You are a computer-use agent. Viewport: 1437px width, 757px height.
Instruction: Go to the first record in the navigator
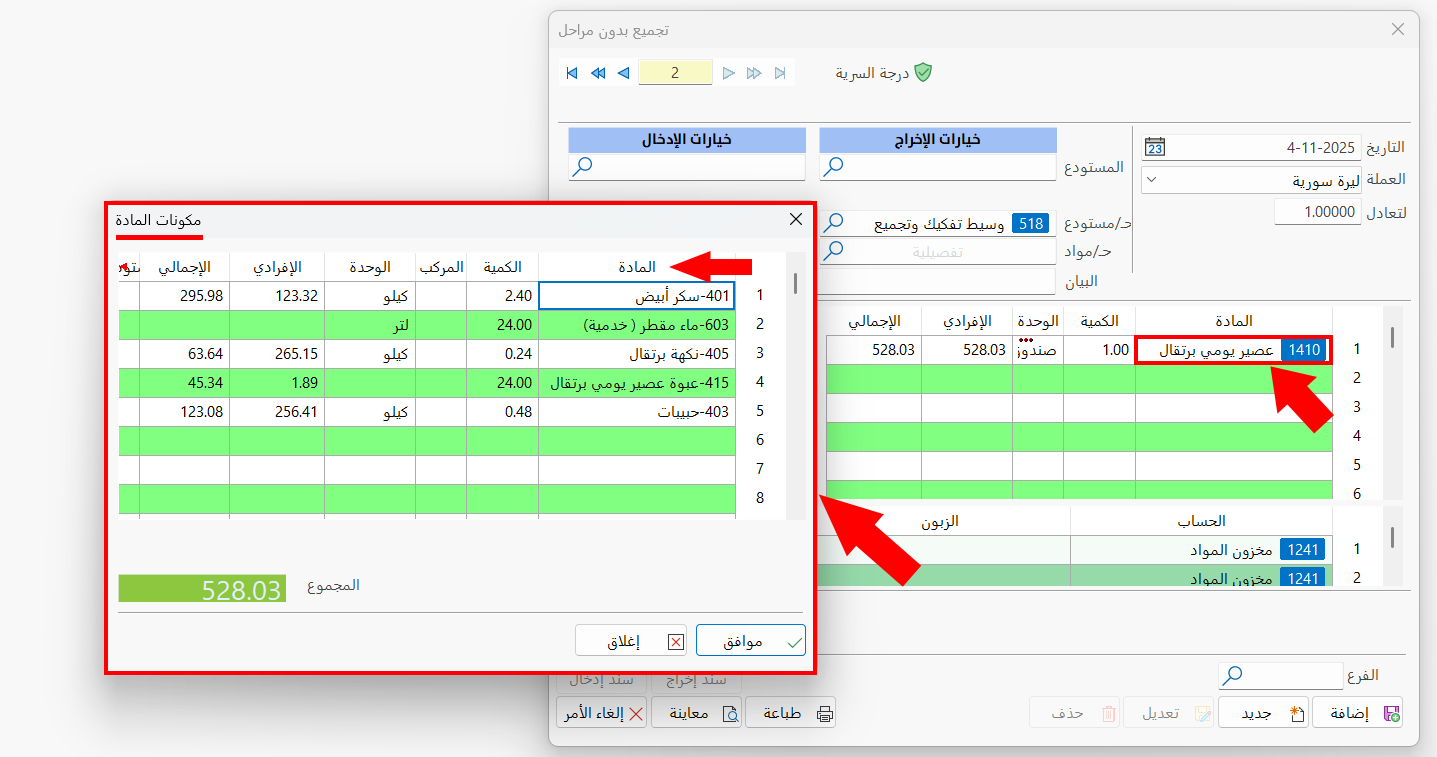click(x=572, y=73)
